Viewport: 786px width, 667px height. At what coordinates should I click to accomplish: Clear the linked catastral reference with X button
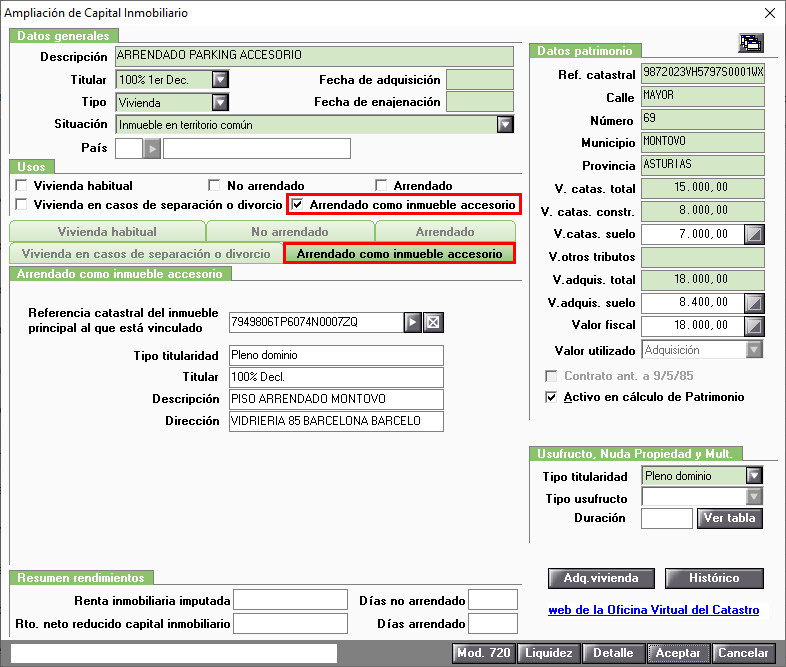434,322
